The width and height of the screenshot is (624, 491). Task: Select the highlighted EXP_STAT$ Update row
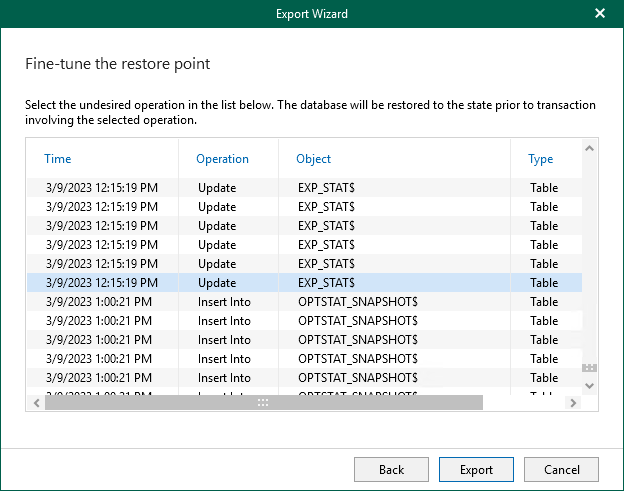tap(217, 283)
